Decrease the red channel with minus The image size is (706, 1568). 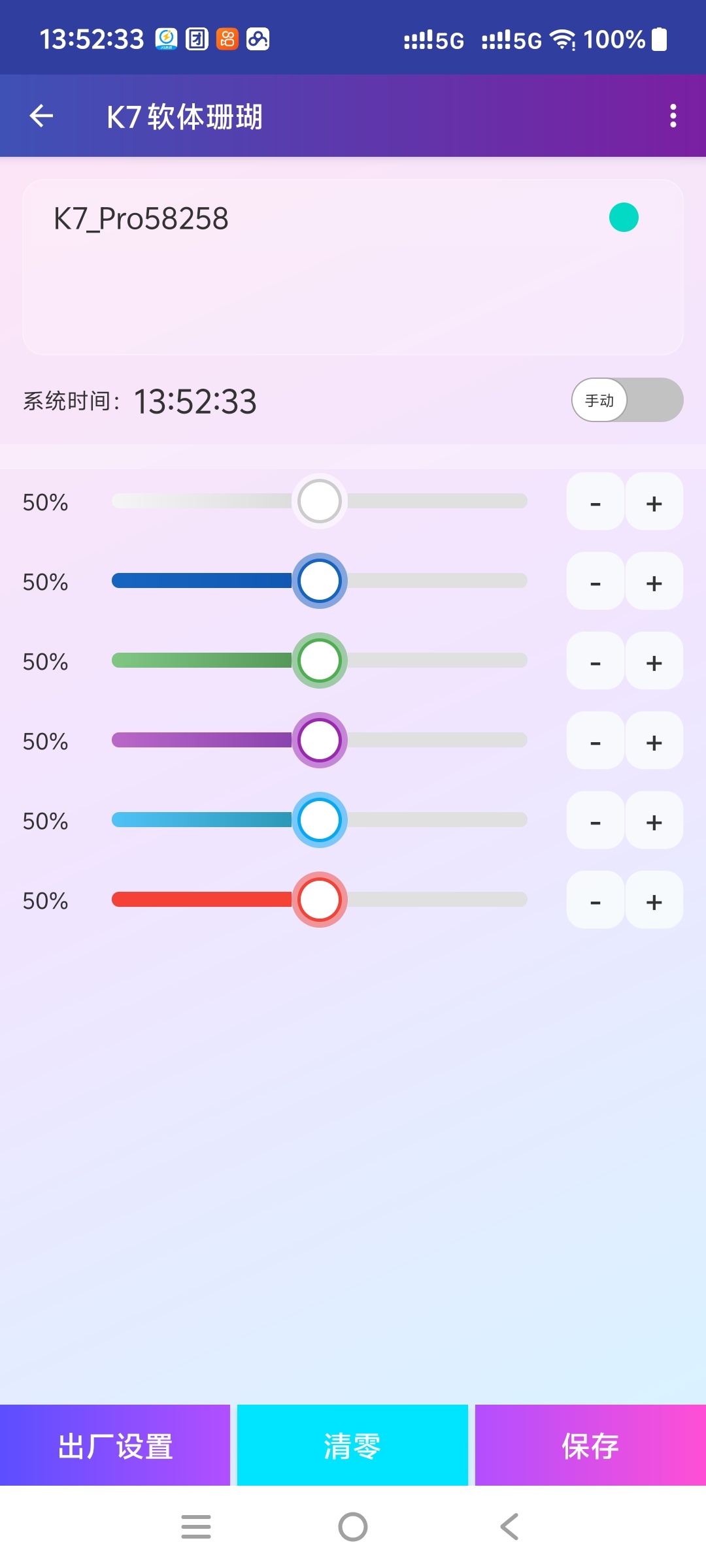596,900
